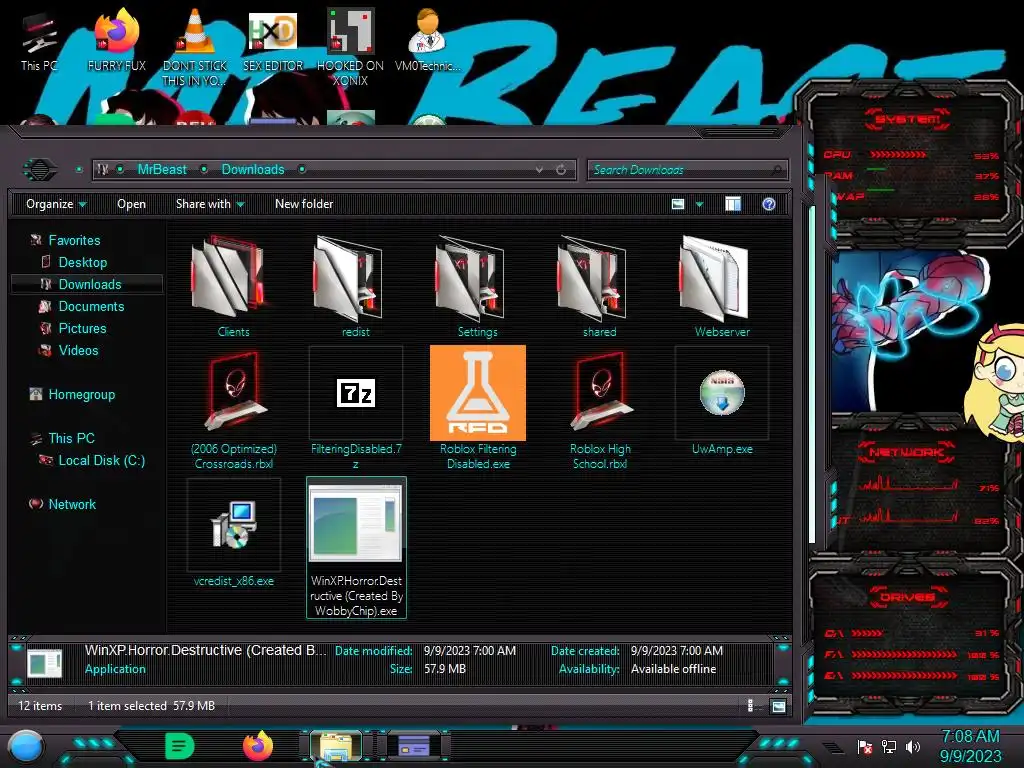Click the CPU usage bar in System widget
The width and height of the screenshot is (1024, 768).
[x=898, y=155]
